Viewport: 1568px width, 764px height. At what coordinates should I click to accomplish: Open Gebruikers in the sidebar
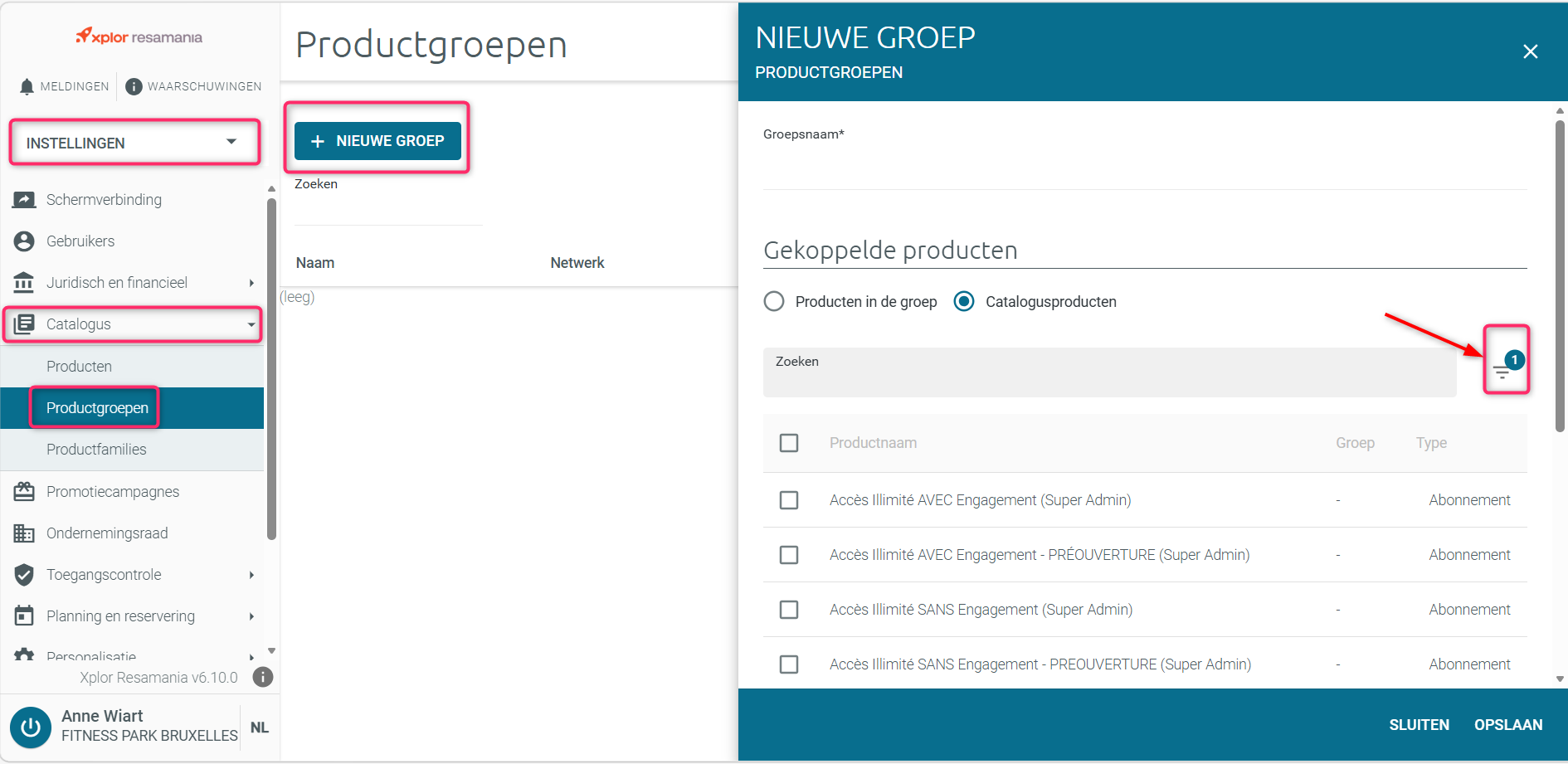(80, 241)
